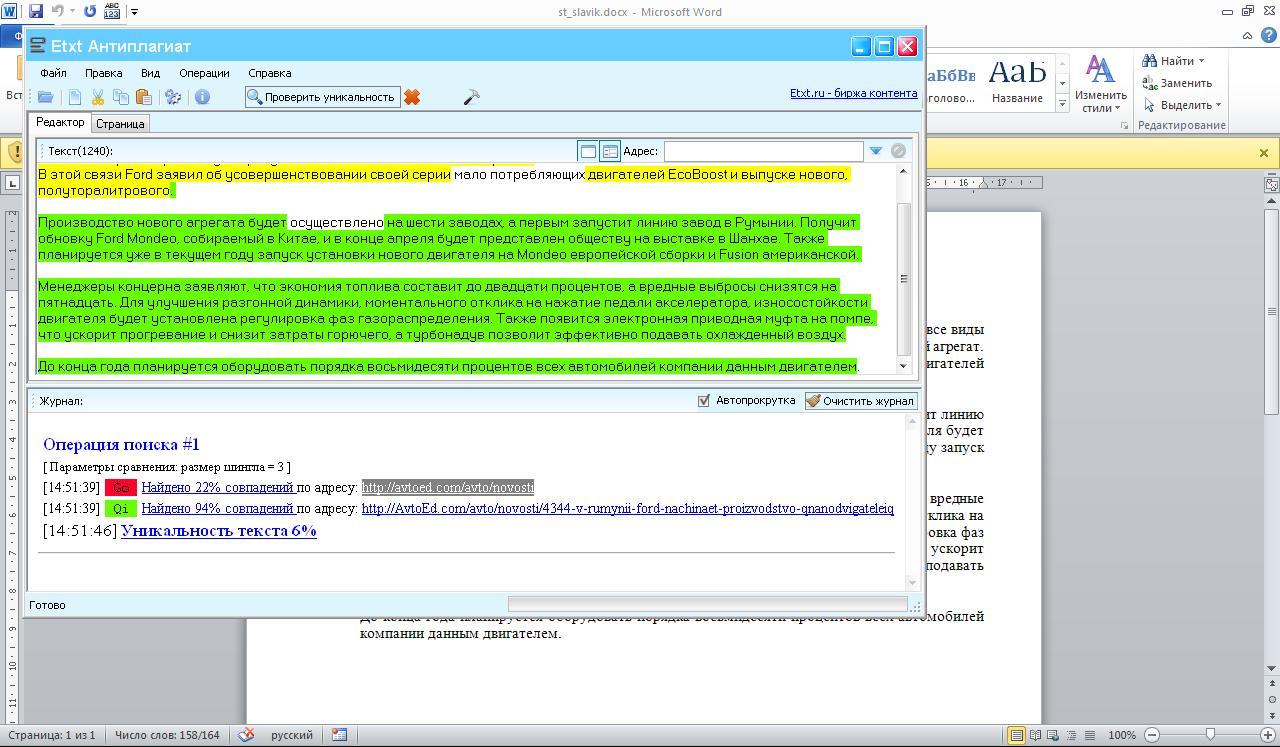Image resolution: width=1280 pixels, height=747 pixels.
Task: Minimize the Word ribbon with caret icon
Action: click(x=1247, y=35)
